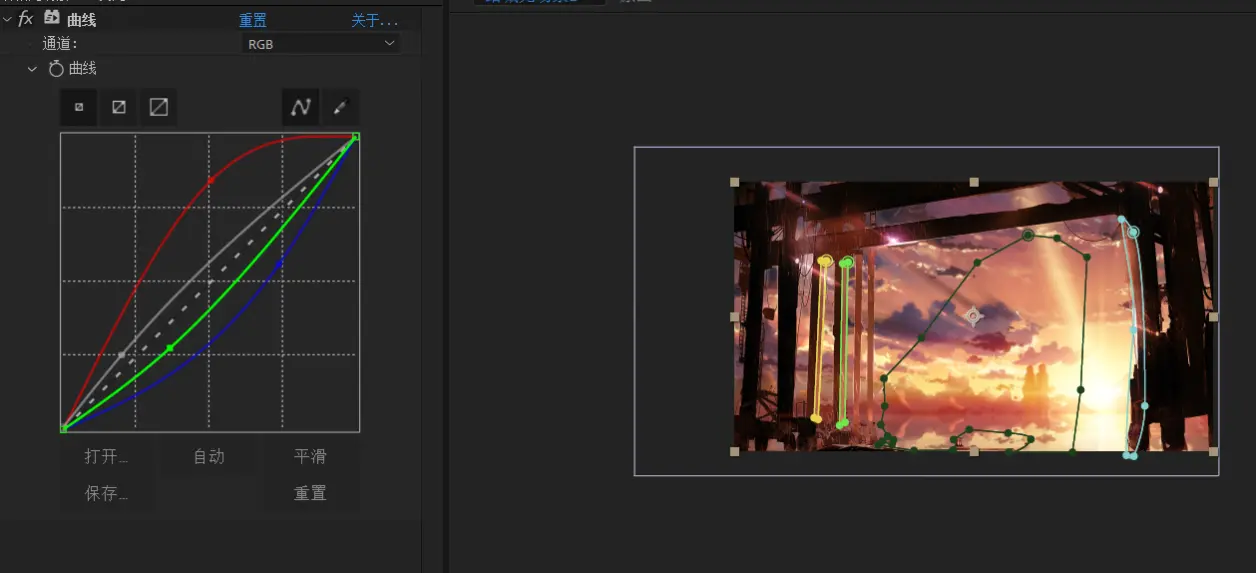Click the 通道: property label
Image resolution: width=1256 pixels, height=573 pixels.
tap(60, 44)
